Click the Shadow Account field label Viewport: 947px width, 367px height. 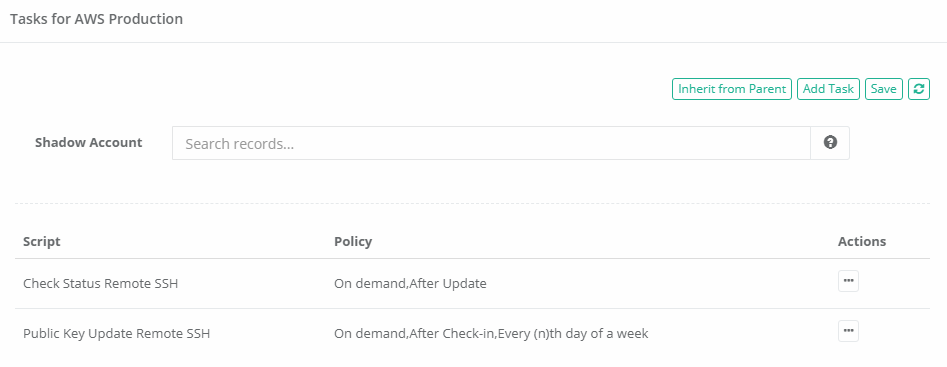coord(89,142)
